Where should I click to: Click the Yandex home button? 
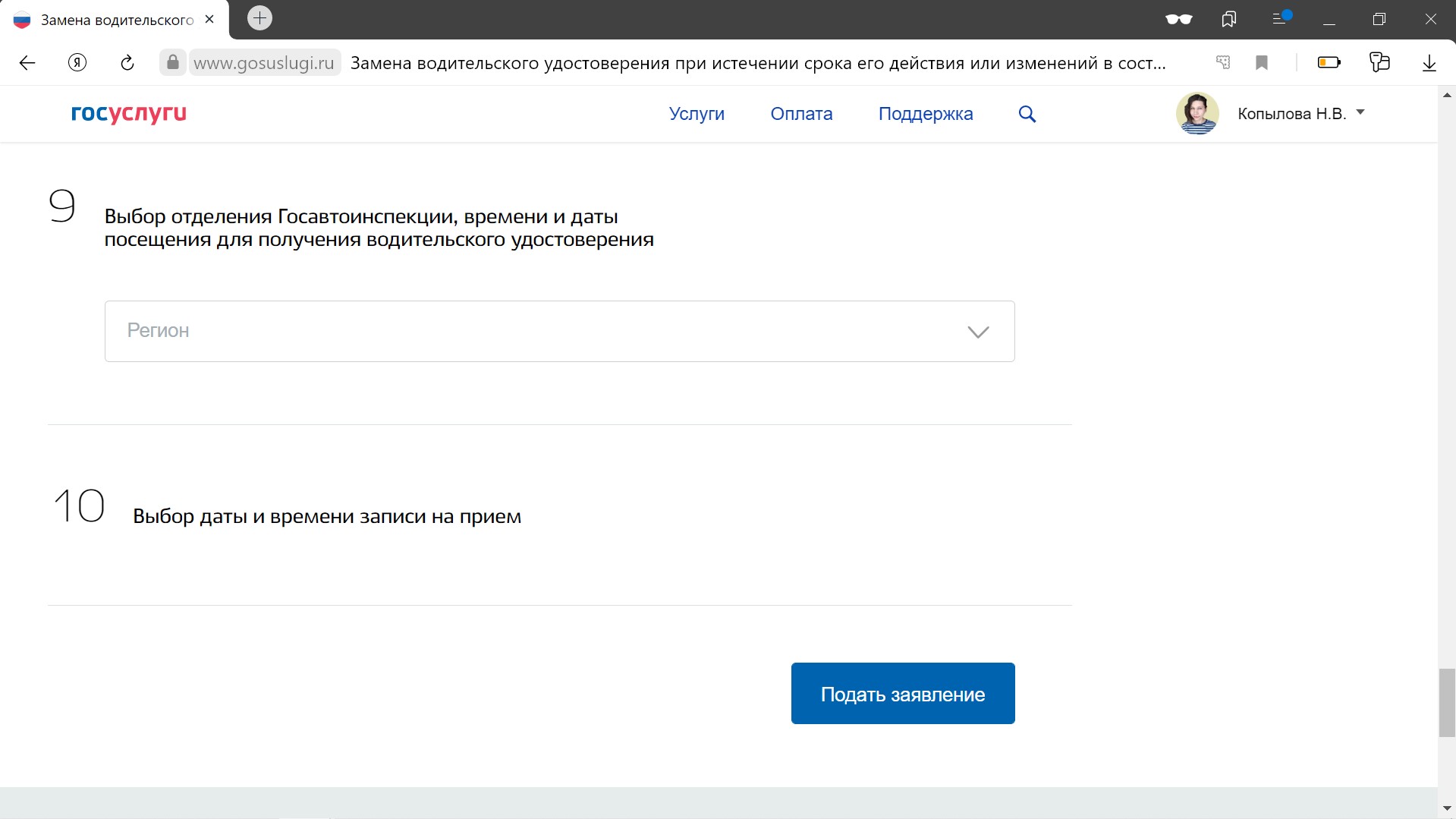[77, 63]
